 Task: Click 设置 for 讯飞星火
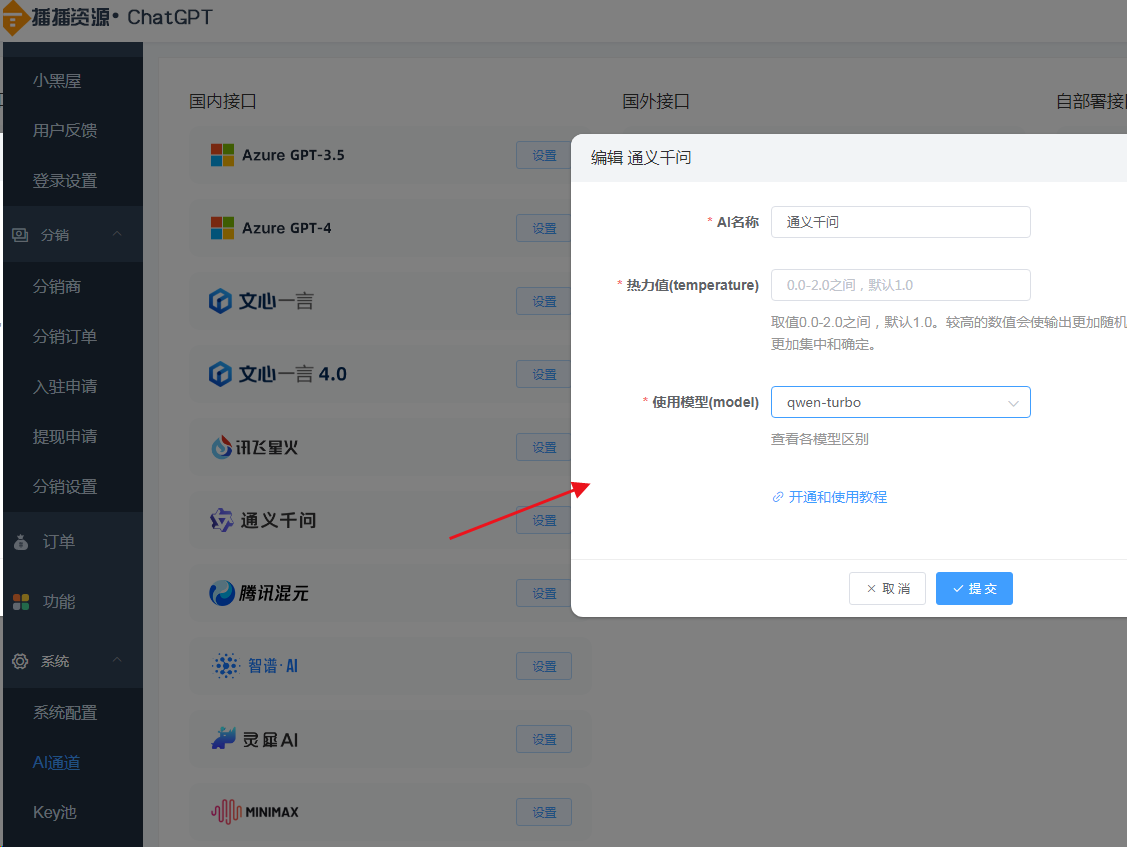pos(544,447)
